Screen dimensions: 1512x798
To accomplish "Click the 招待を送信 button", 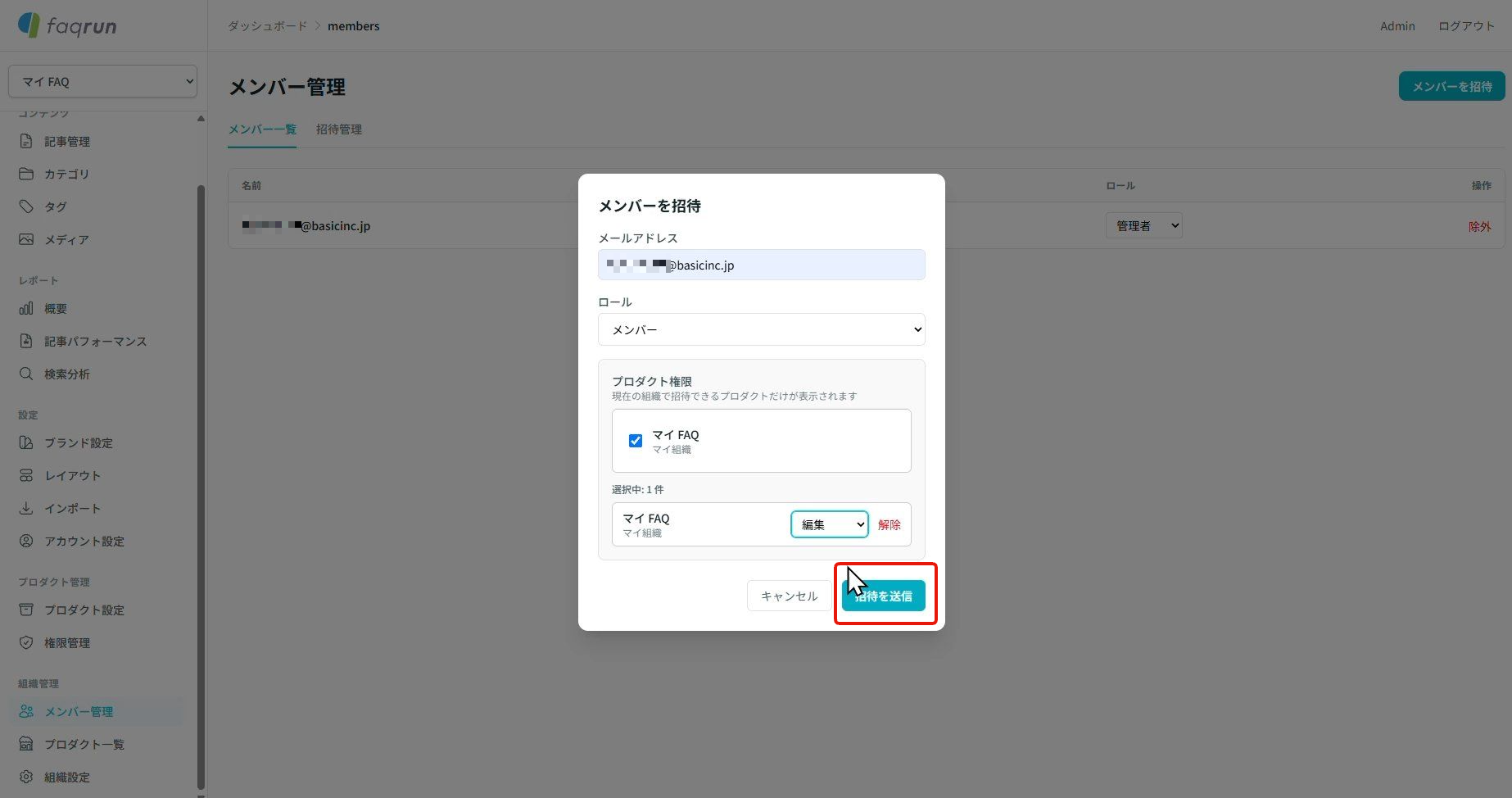I will pyautogui.click(x=884, y=596).
